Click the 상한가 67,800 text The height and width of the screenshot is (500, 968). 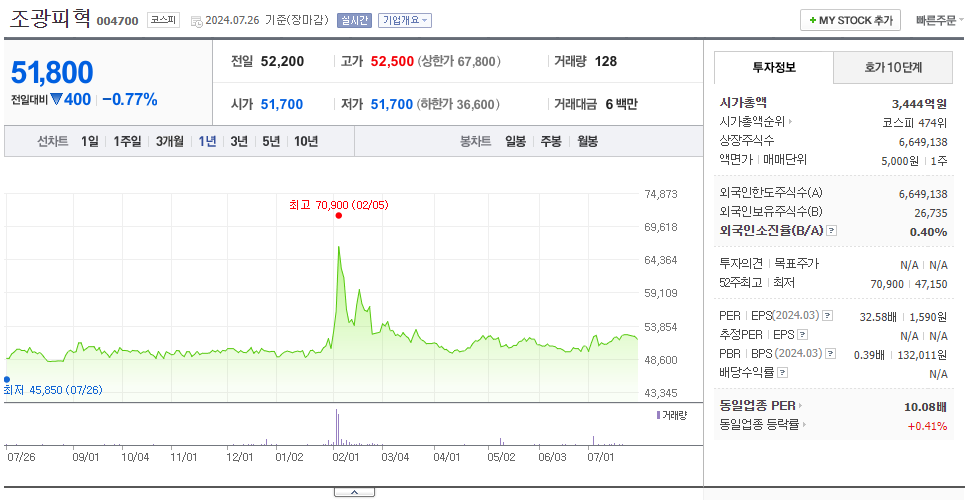pos(459,62)
